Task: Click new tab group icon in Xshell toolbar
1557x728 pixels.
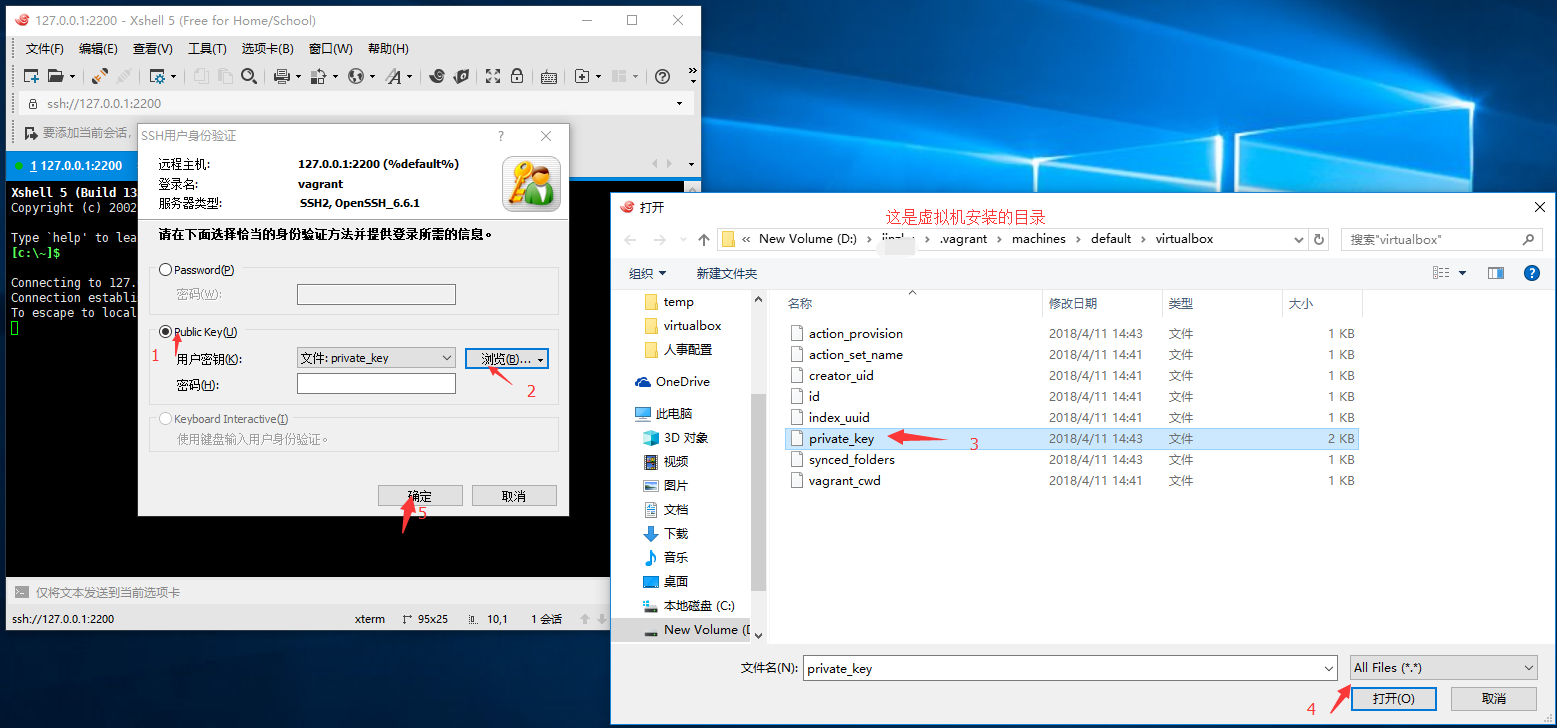Action: 582,76
